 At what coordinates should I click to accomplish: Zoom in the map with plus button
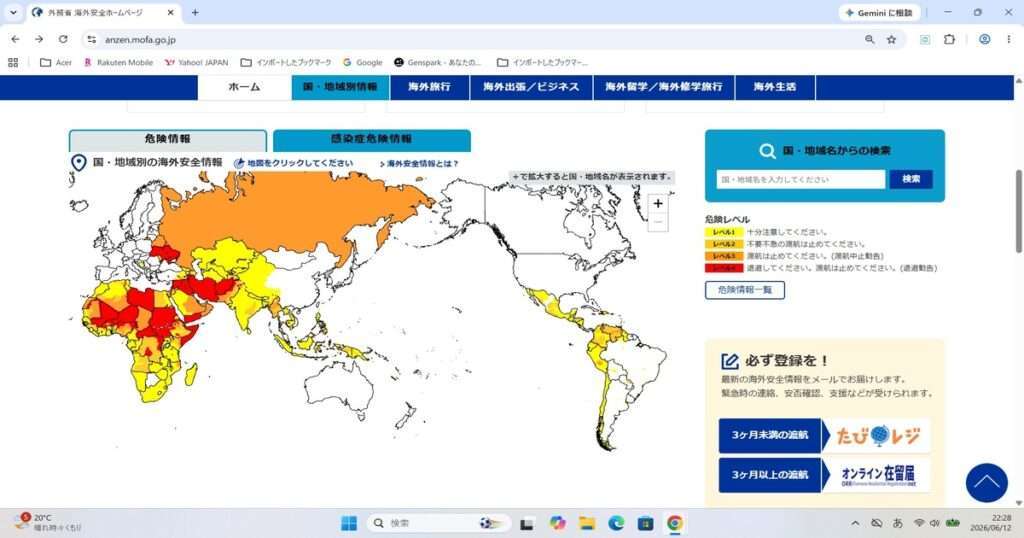click(658, 204)
